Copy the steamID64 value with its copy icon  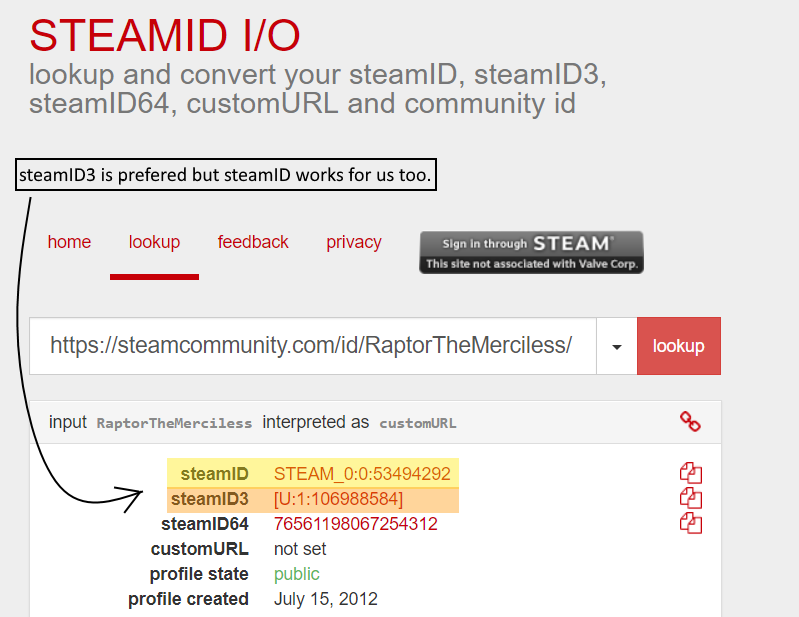click(690, 523)
